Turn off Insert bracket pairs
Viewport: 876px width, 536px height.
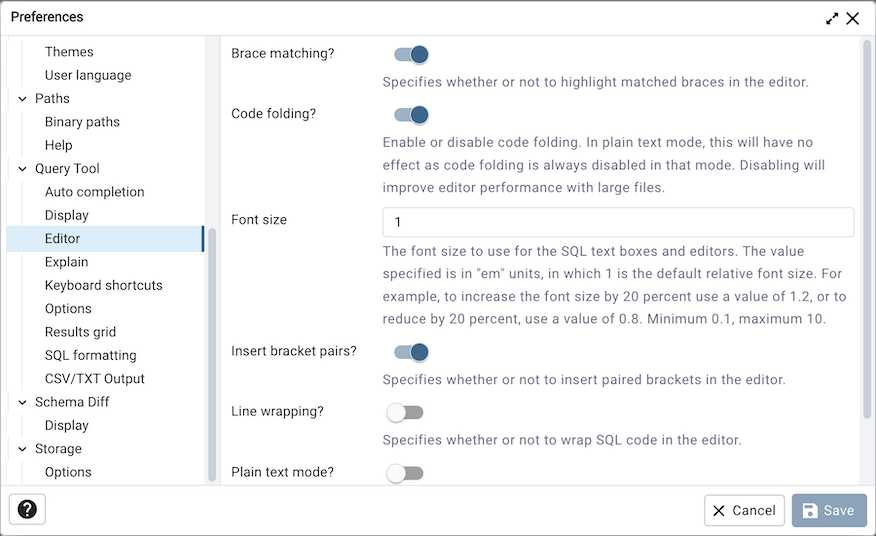click(x=410, y=352)
